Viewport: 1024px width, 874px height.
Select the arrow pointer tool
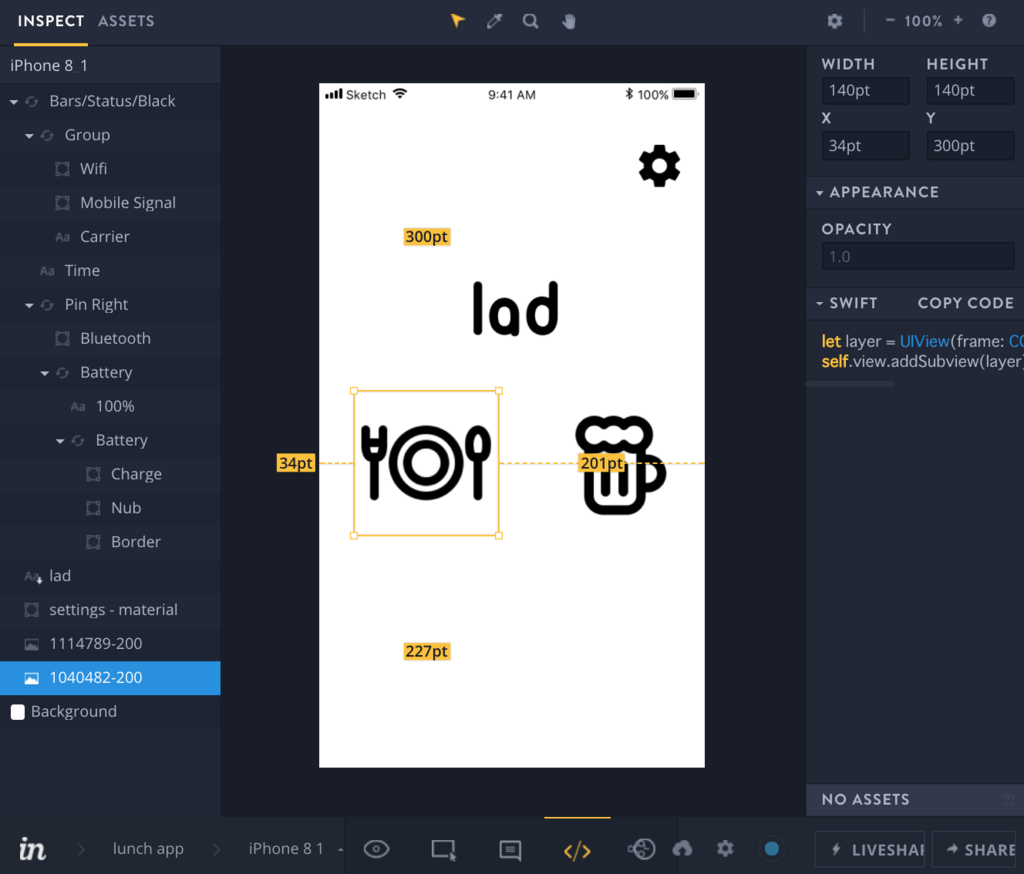click(x=457, y=21)
